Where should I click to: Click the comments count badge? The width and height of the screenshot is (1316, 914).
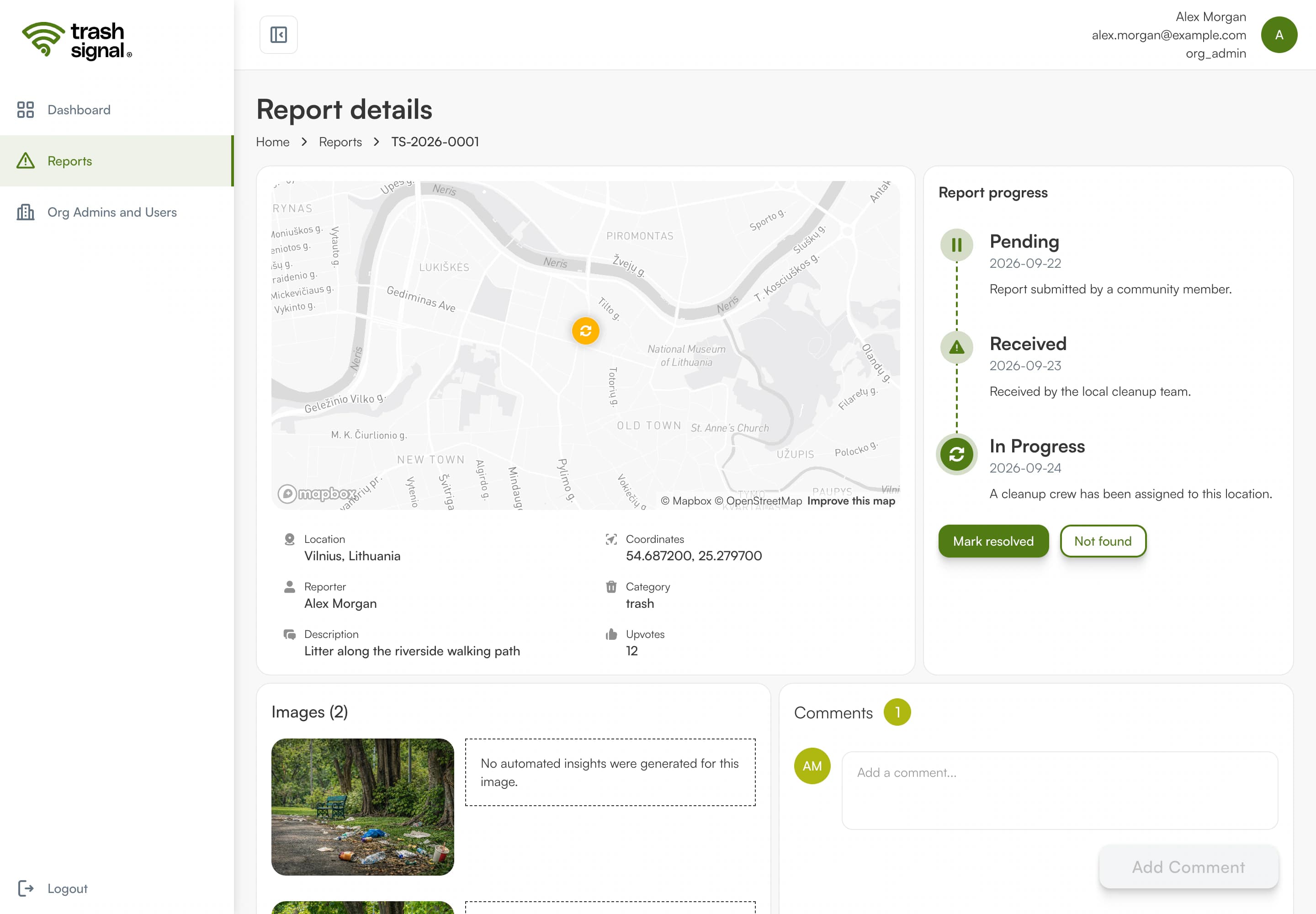coord(897,712)
